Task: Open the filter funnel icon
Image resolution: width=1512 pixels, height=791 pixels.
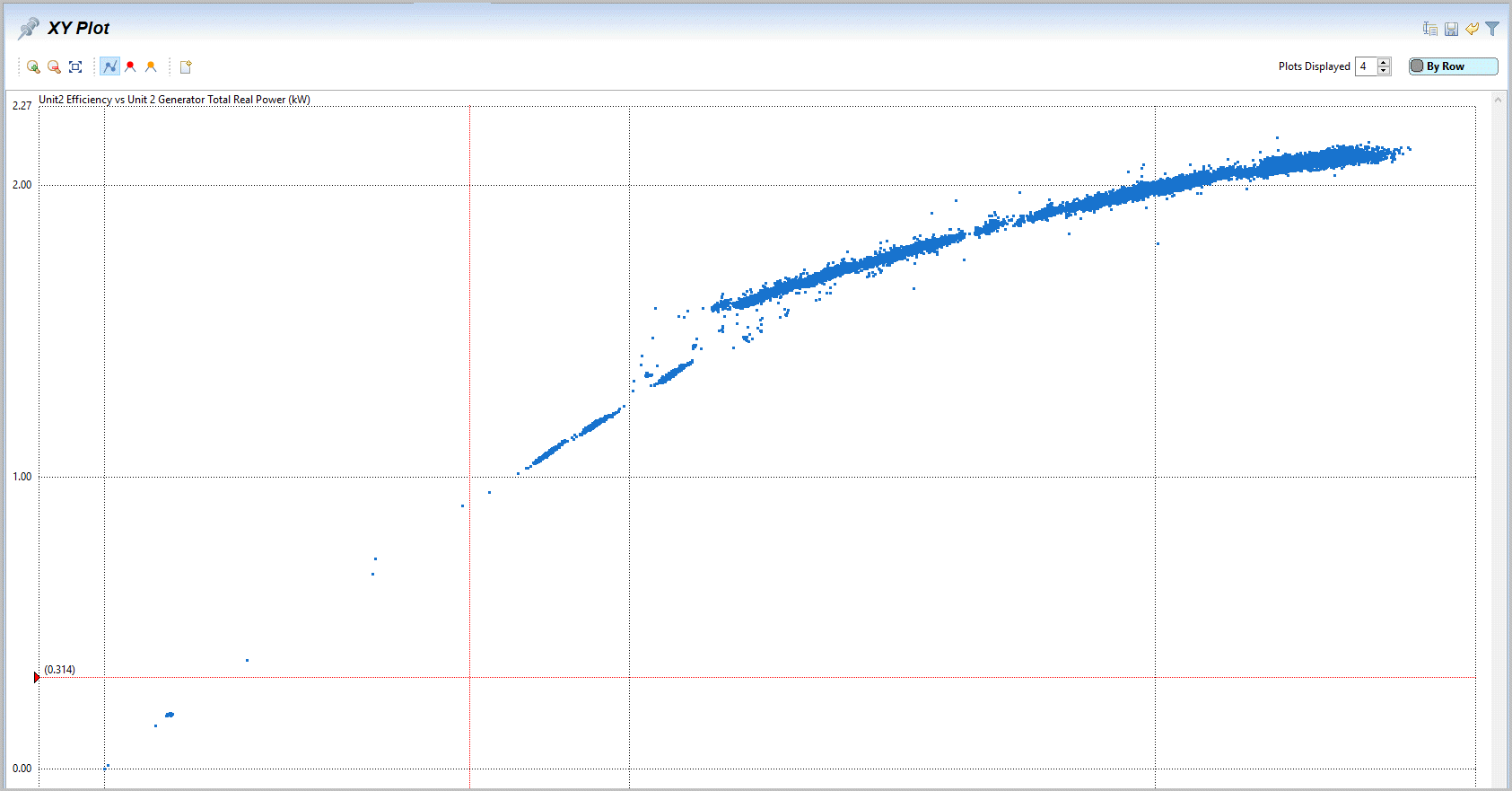Action: click(1492, 29)
